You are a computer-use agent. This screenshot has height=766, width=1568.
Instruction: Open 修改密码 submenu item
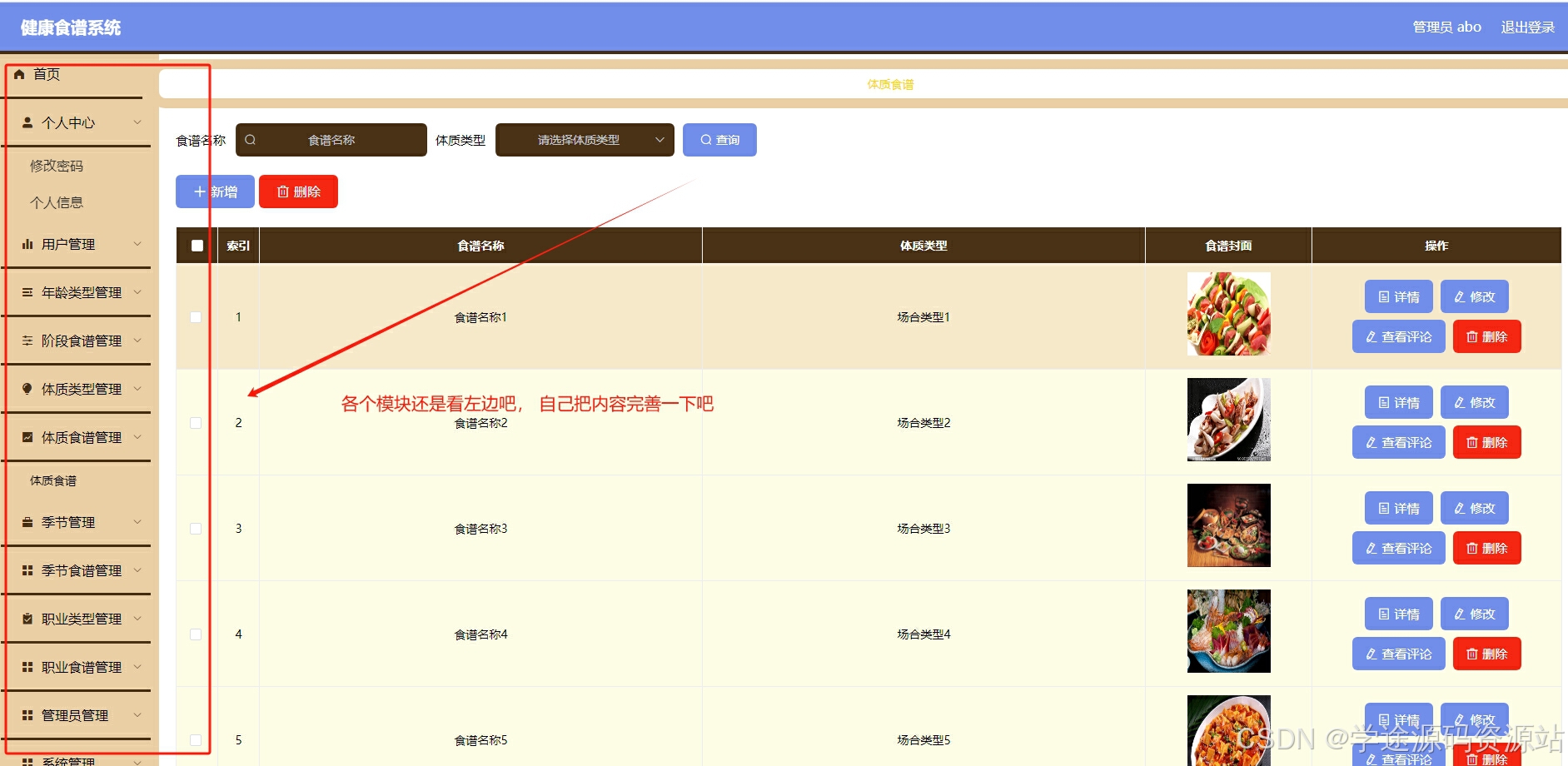click(x=57, y=166)
